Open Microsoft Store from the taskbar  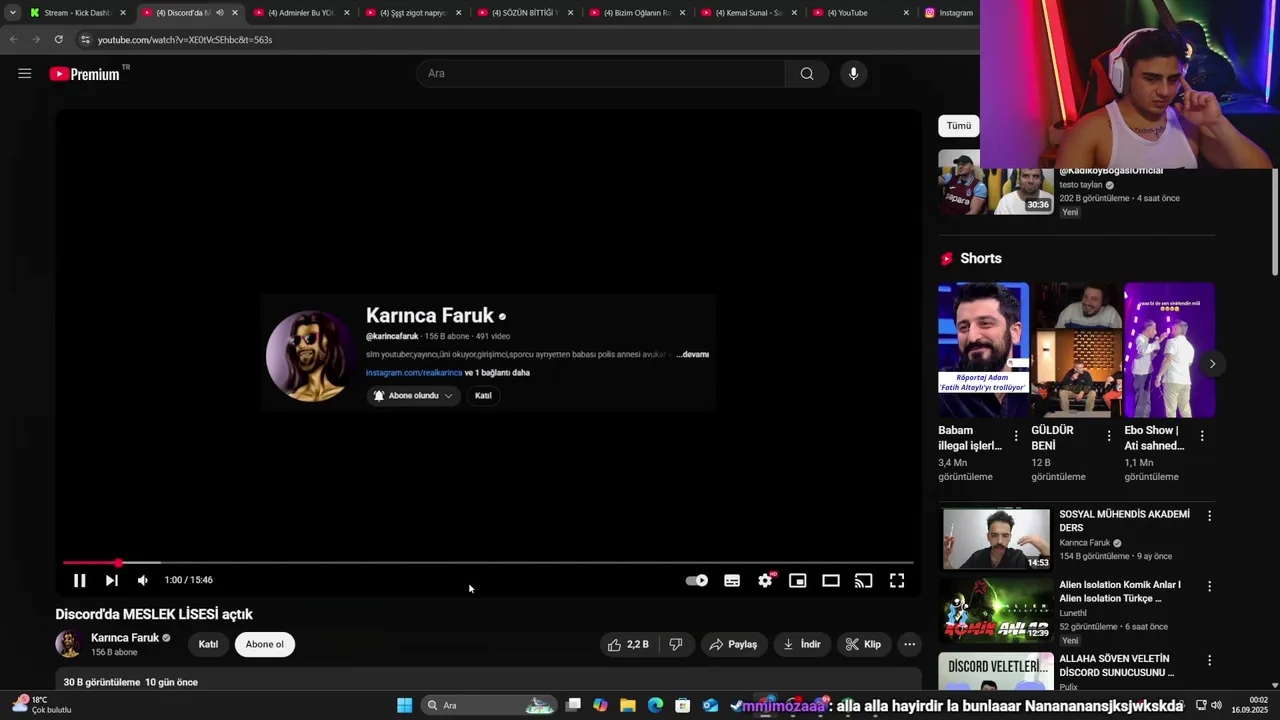tap(682, 705)
